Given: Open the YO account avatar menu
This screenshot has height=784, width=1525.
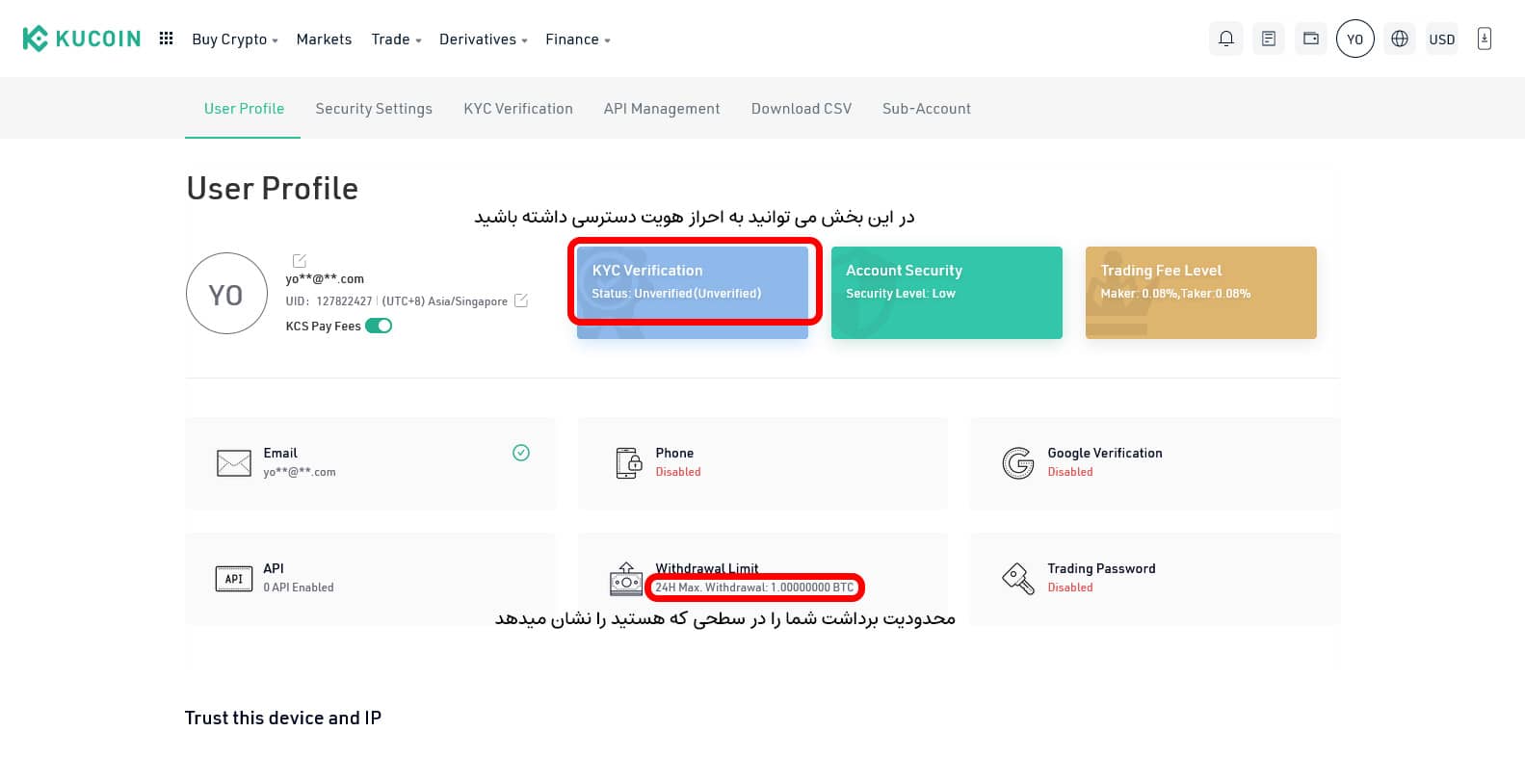Looking at the screenshot, I should pos(1354,39).
